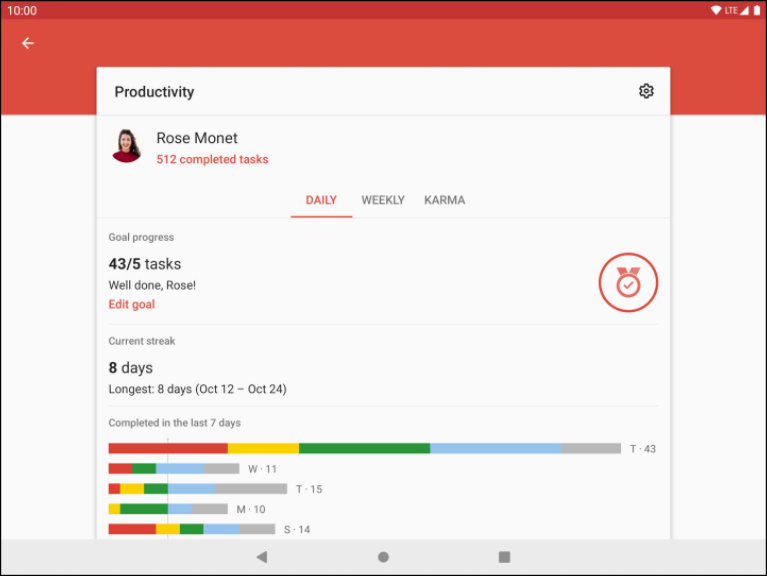
Task: Tap Android home navigation button
Action: coord(384,557)
